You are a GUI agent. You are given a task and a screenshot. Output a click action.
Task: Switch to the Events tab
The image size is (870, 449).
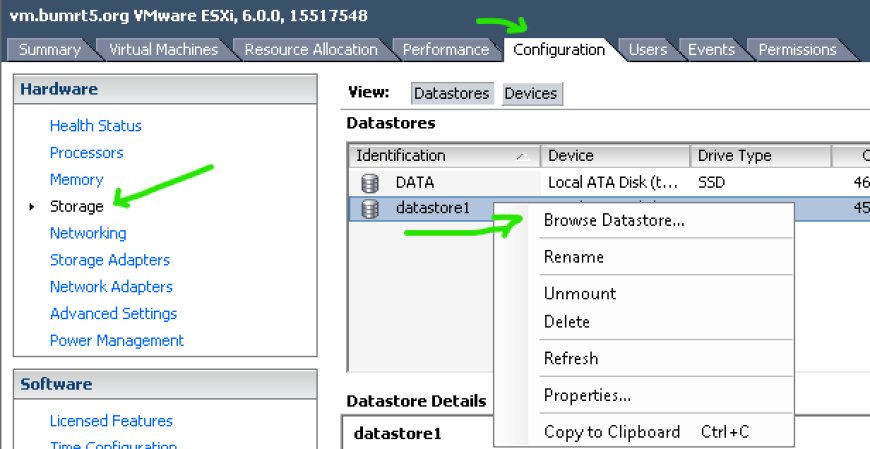711,49
